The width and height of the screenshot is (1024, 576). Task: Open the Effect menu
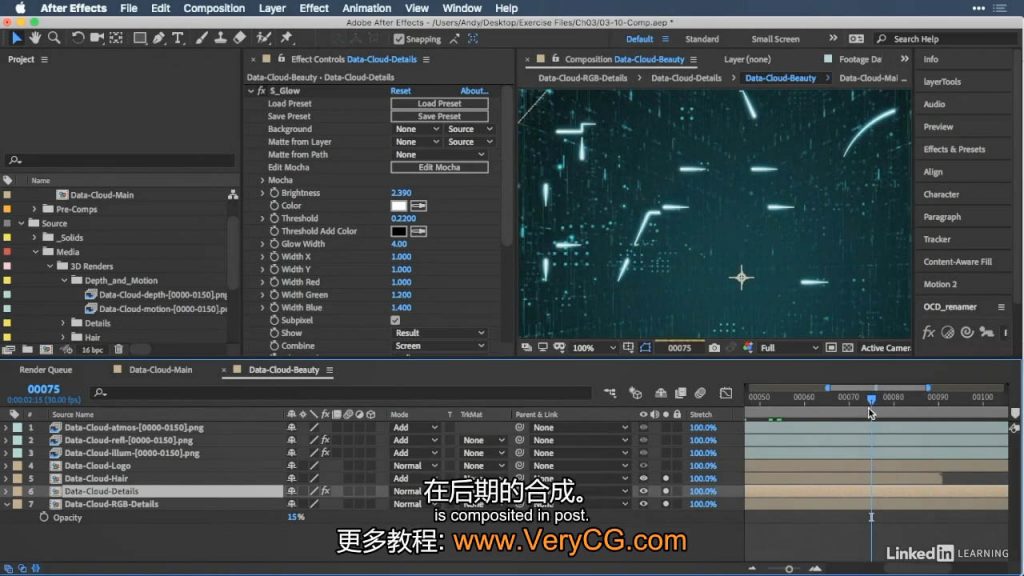[313, 8]
